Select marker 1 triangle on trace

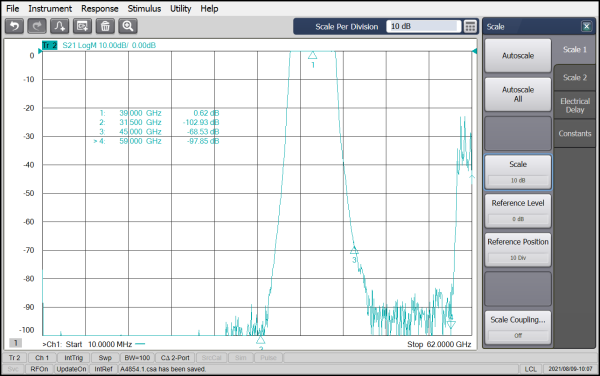click(313, 55)
